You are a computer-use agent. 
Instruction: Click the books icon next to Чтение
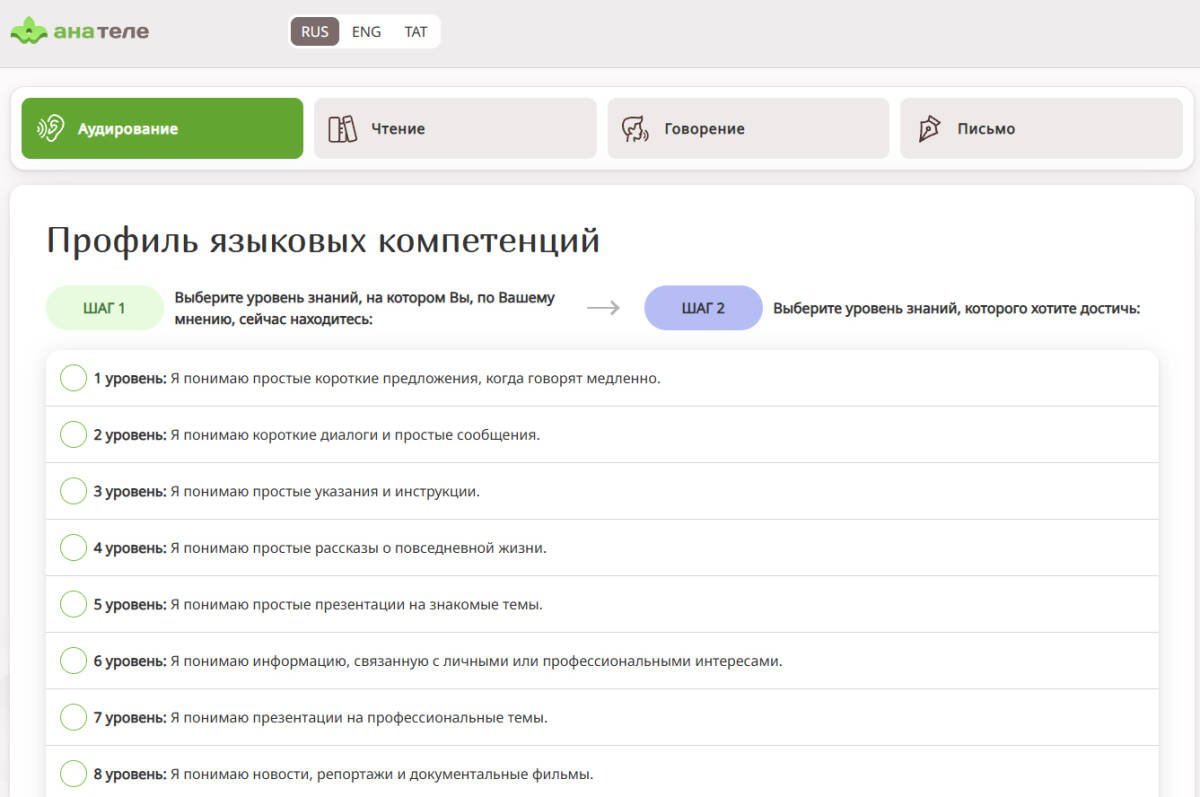coord(343,128)
